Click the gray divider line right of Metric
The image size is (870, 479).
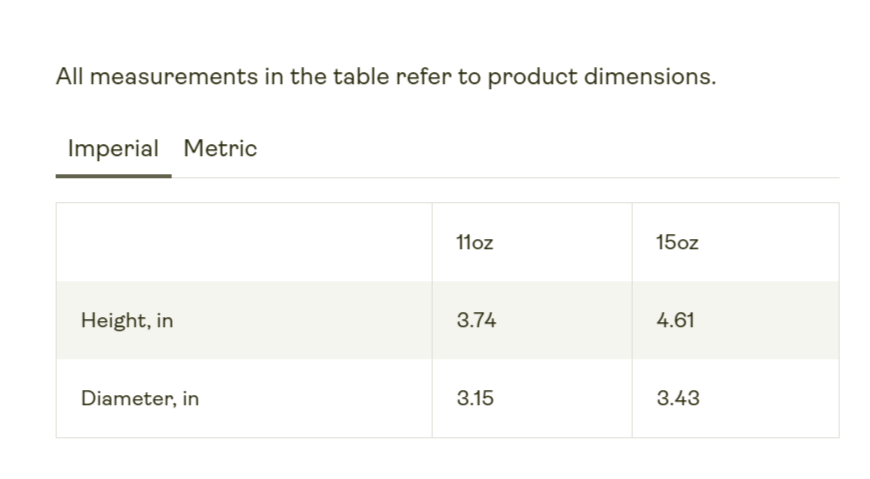click(x=550, y=178)
